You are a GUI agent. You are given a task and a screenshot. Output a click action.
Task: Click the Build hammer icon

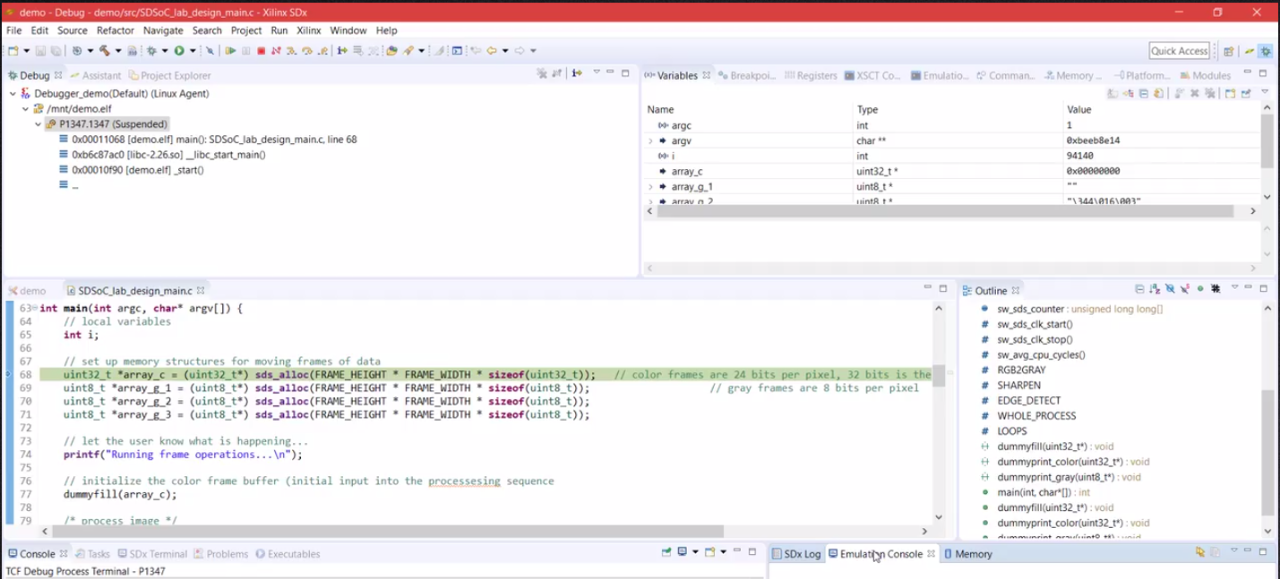point(104,50)
